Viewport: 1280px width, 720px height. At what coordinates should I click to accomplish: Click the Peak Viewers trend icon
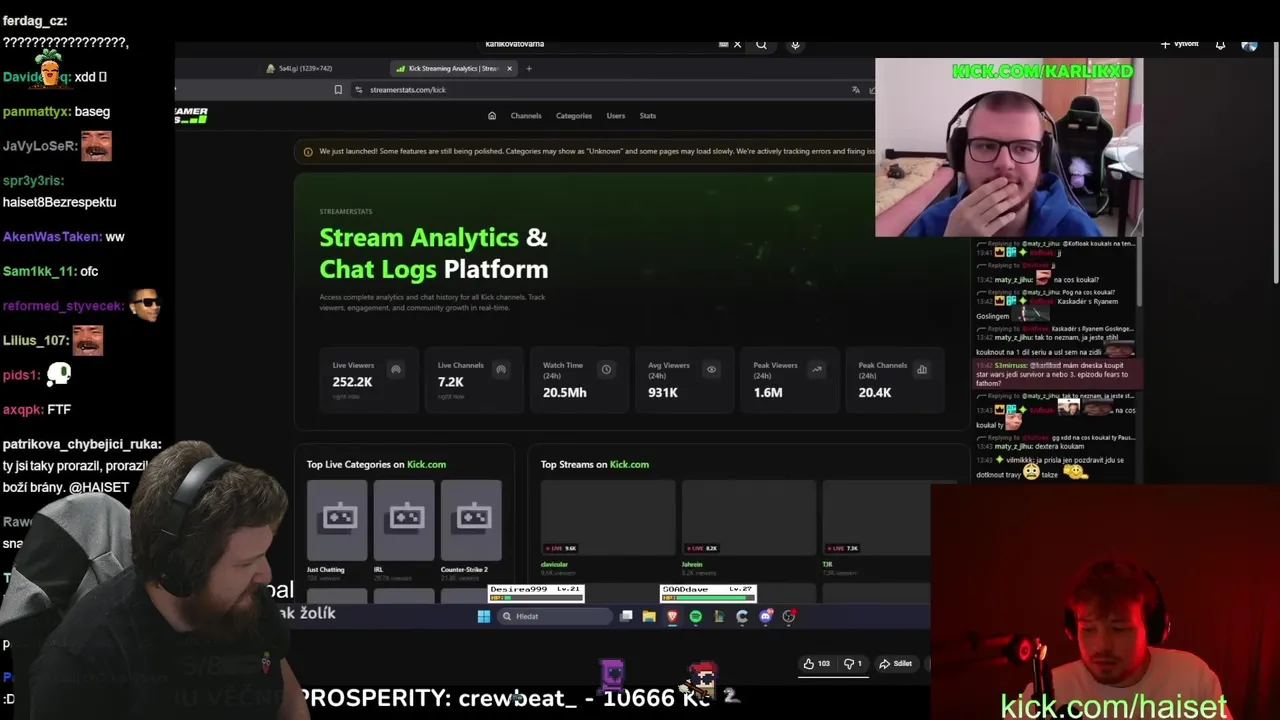point(817,370)
